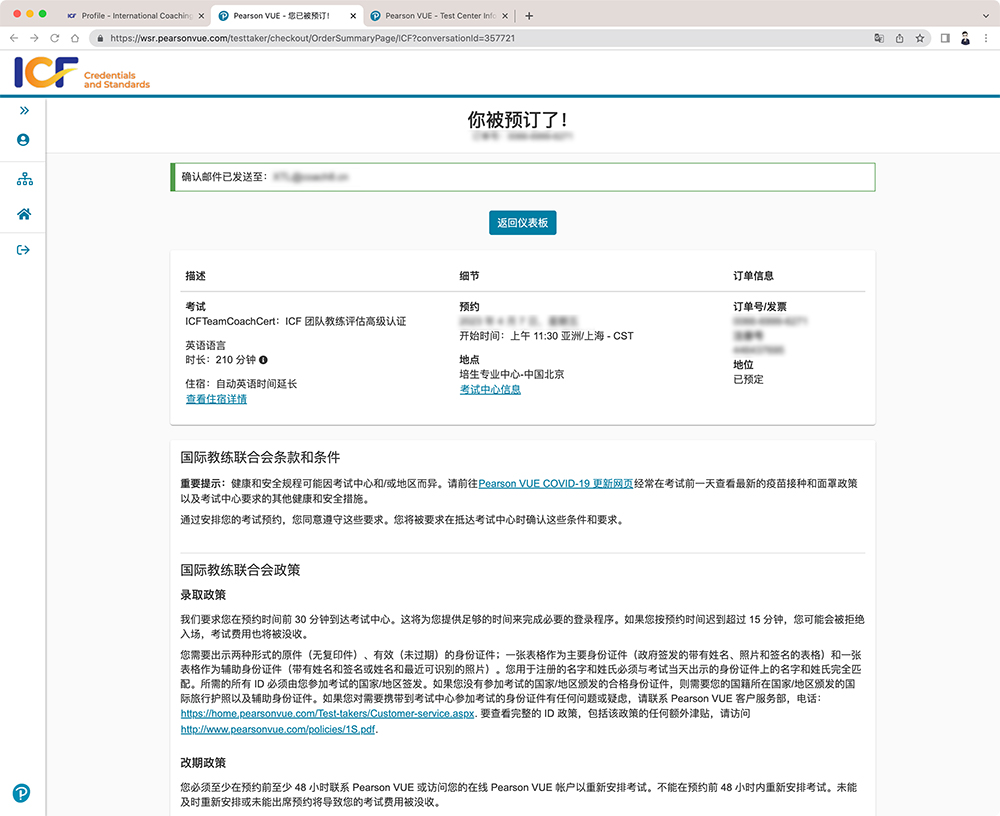Open the user profile icon in sidebar
The image size is (1000, 816).
pyautogui.click(x=24, y=140)
